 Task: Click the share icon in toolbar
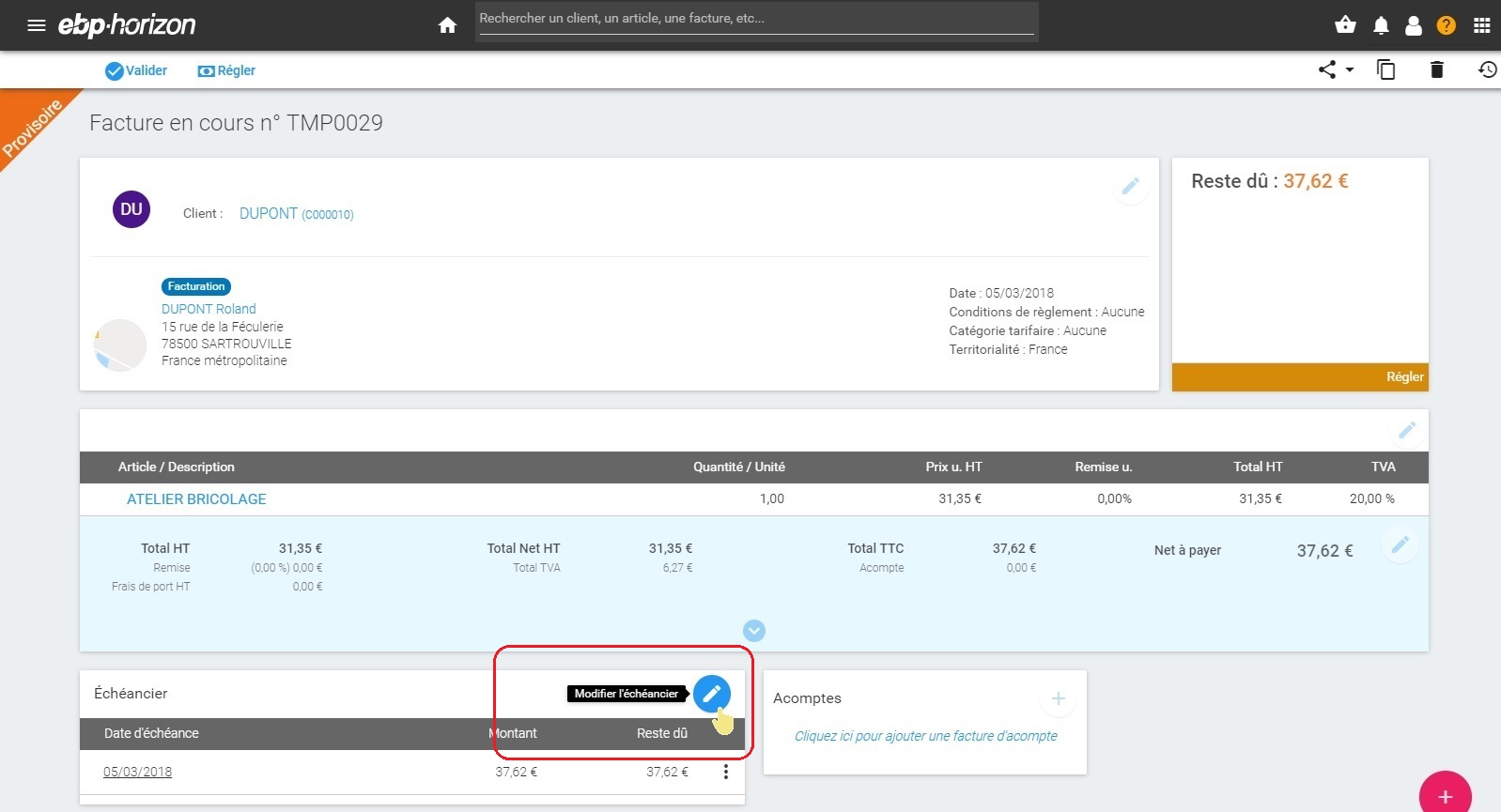[x=1326, y=69]
